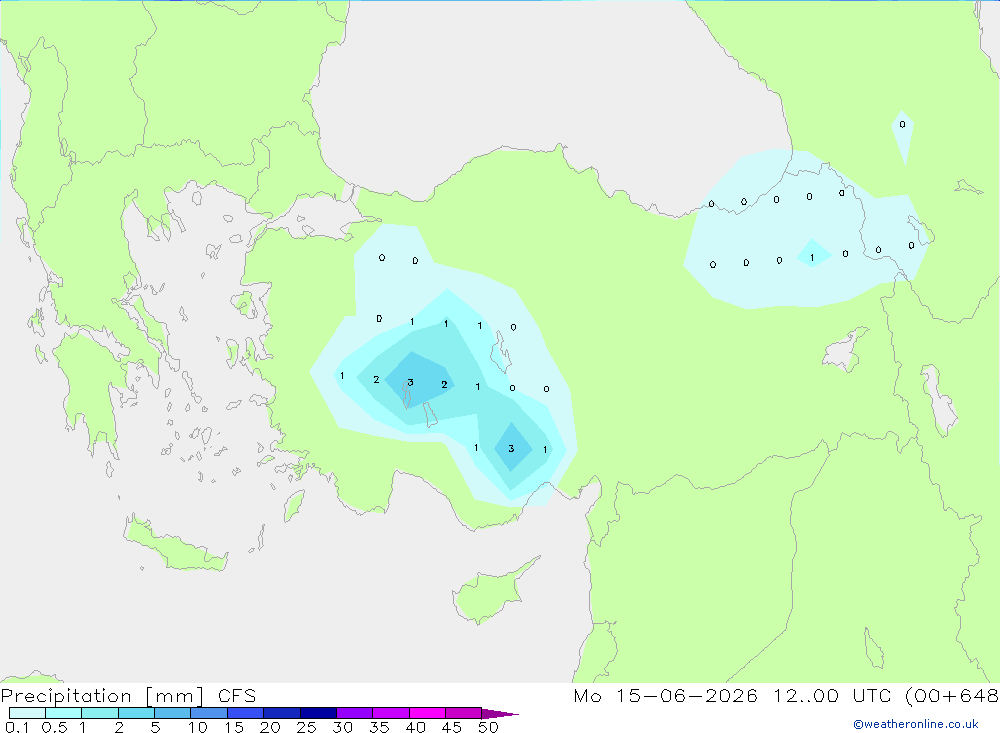Viewport: 1000px width, 733px height.
Task: Click the '2' value right of the western '3'
Action: tap(445, 385)
